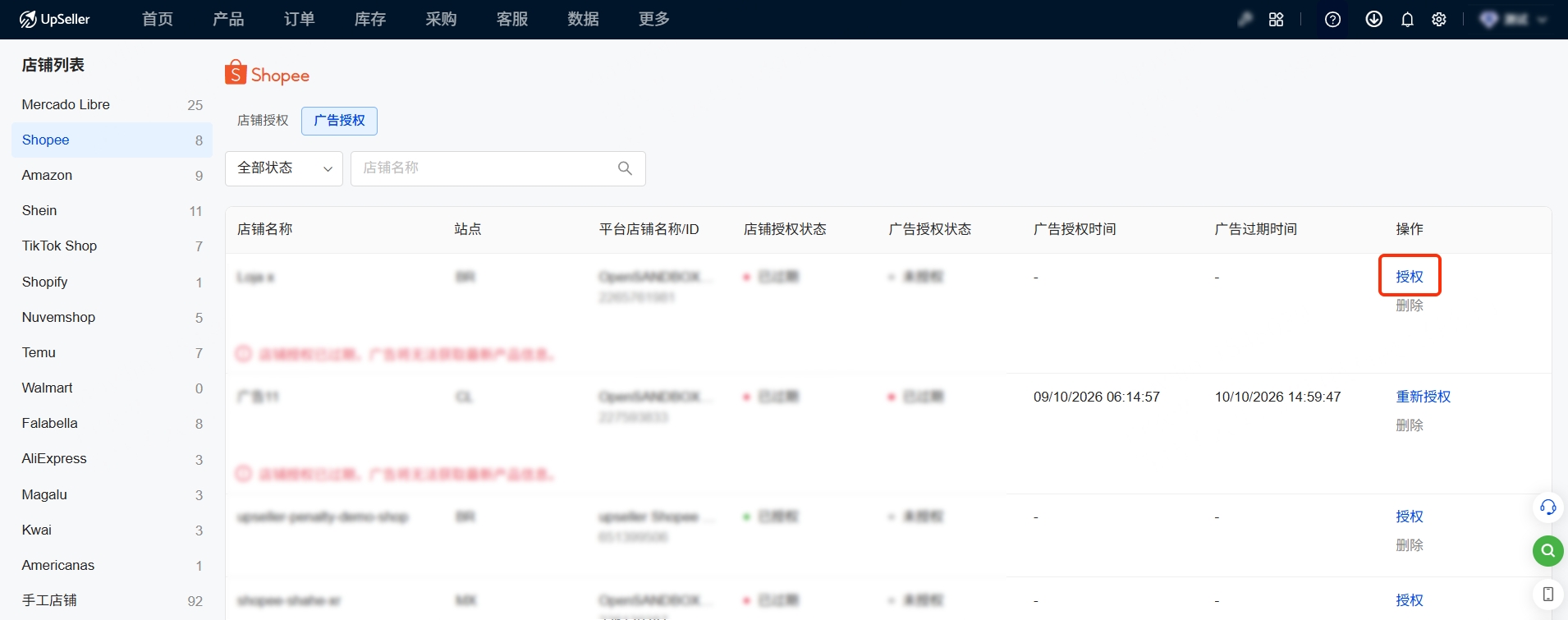The width and height of the screenshot is (1568, 620).
Task: Open the 更多 menu
Action: [654, 19]
